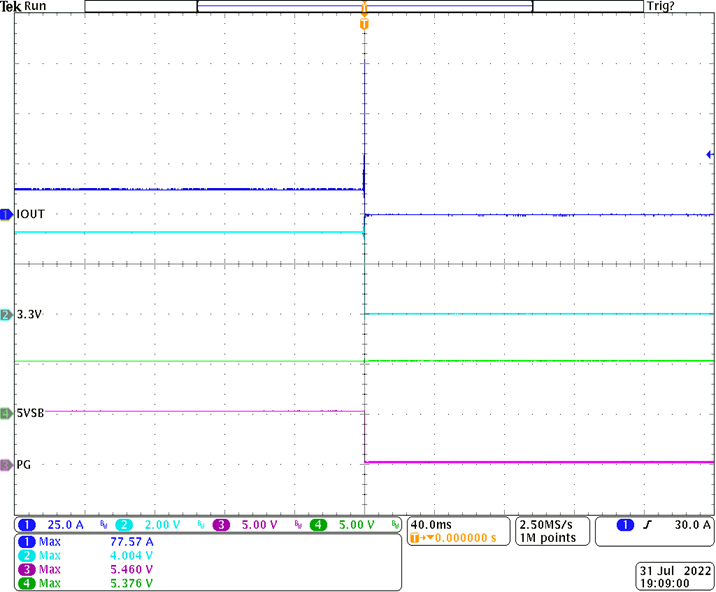Screen dimensions: 716x592
Task: Click the channel 1 IOUT ground marker
Action: pos(6,214)
